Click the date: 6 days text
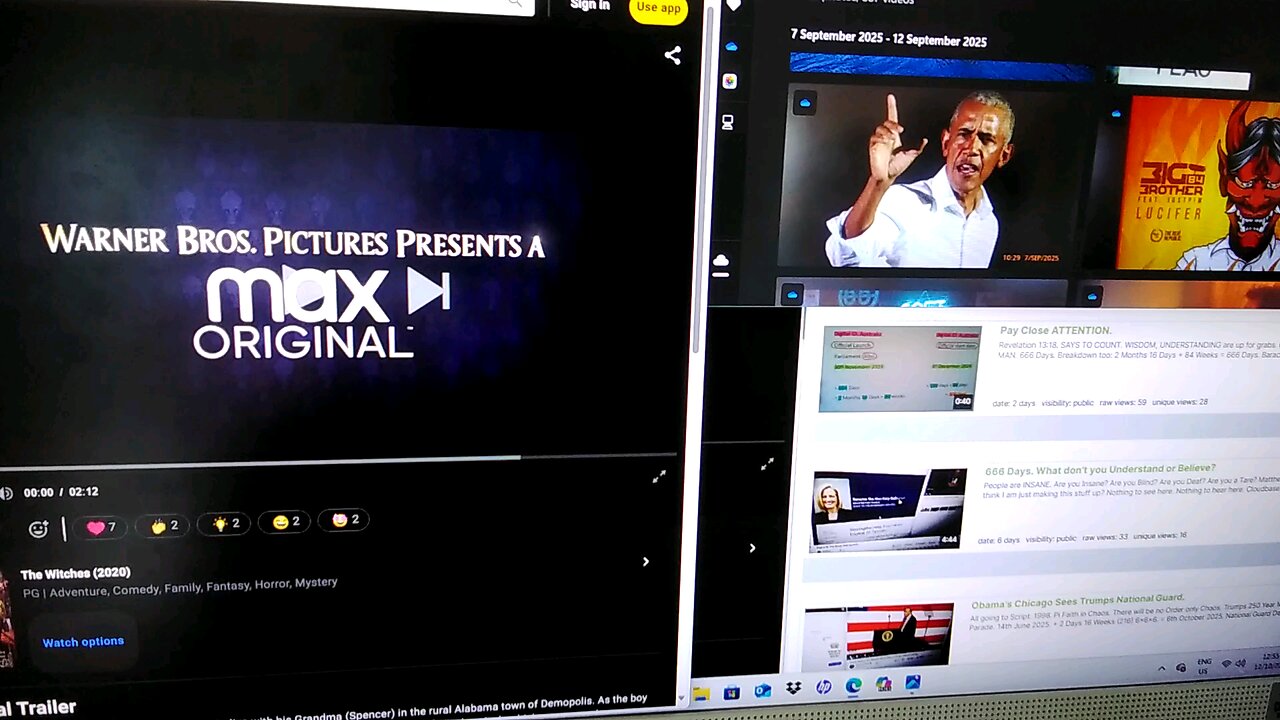The image size is (1280, 720). coord(998,540)
